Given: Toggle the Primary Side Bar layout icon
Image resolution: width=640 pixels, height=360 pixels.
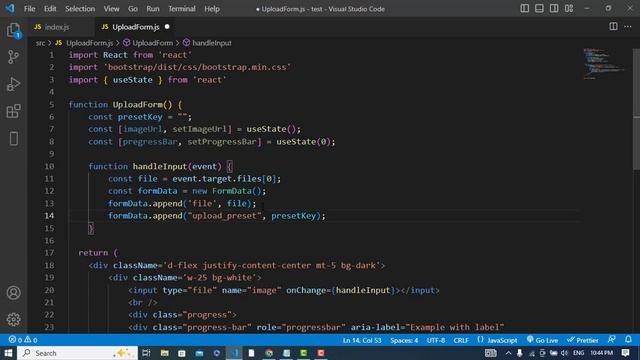Looking at the screenshot, I should coord(524,9).
